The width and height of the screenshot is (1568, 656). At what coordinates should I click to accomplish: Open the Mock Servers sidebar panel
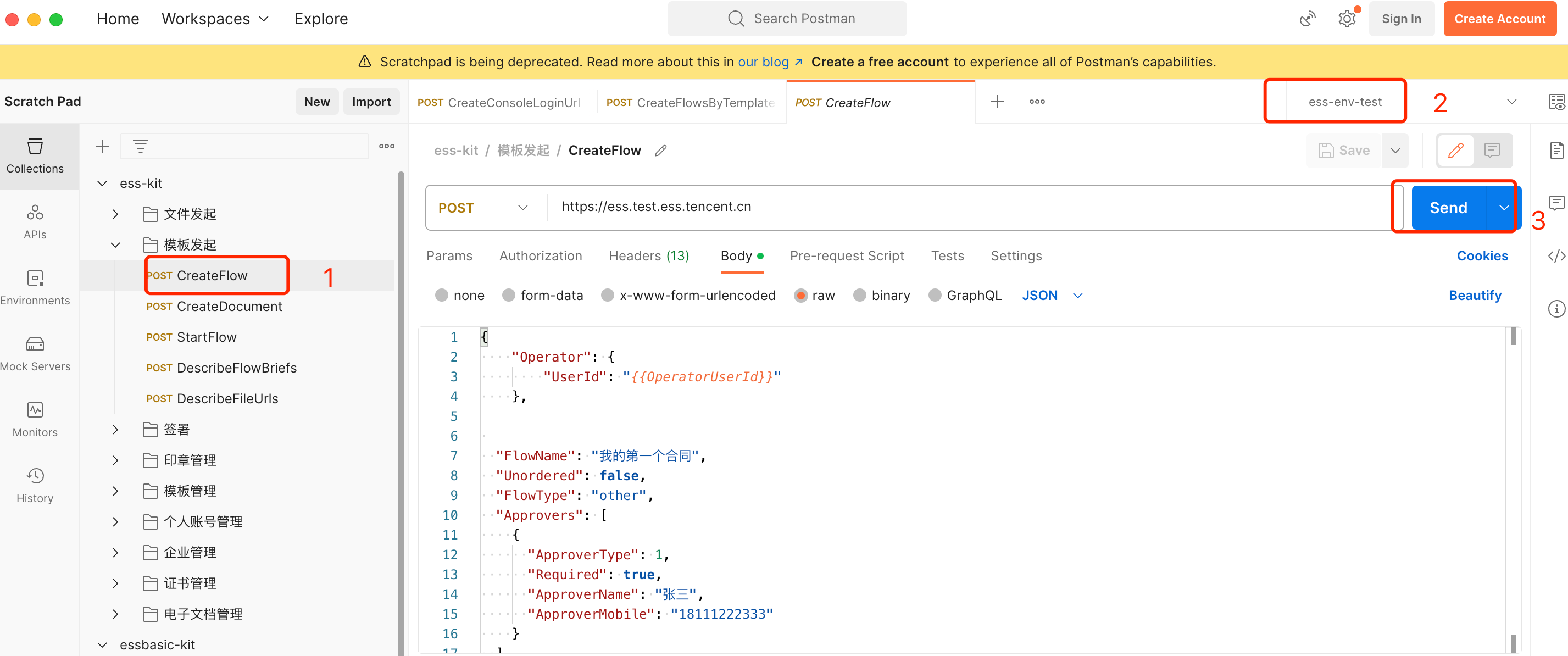[35, 354]
